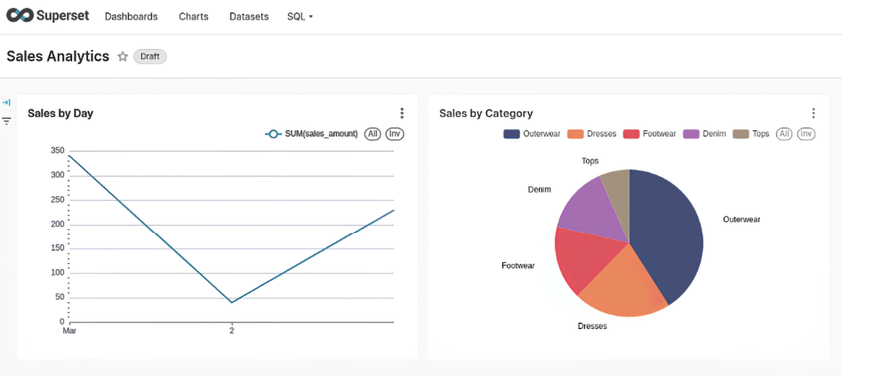Click the orange Dresses pie slice
883x376 pixels.
coord(625,284)
